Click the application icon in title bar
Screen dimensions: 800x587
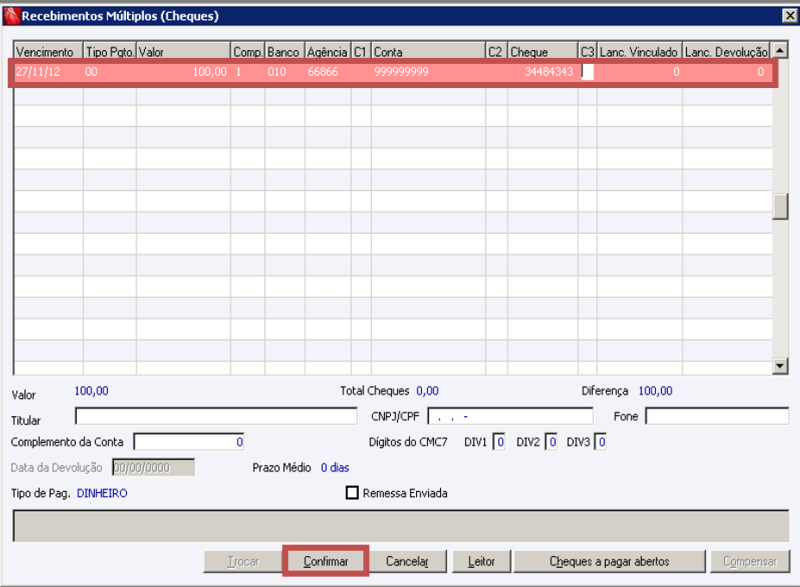(11, 15)
